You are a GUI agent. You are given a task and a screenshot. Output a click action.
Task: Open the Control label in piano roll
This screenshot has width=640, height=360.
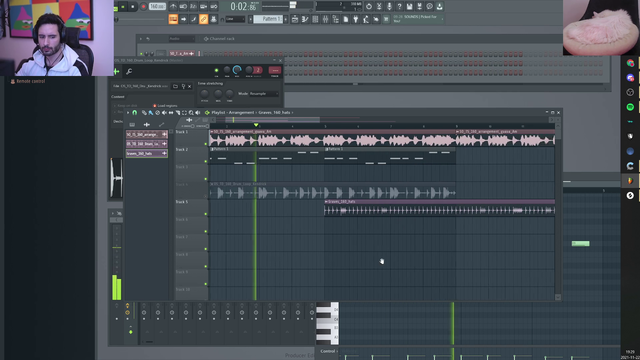click(x=328, y=351)
